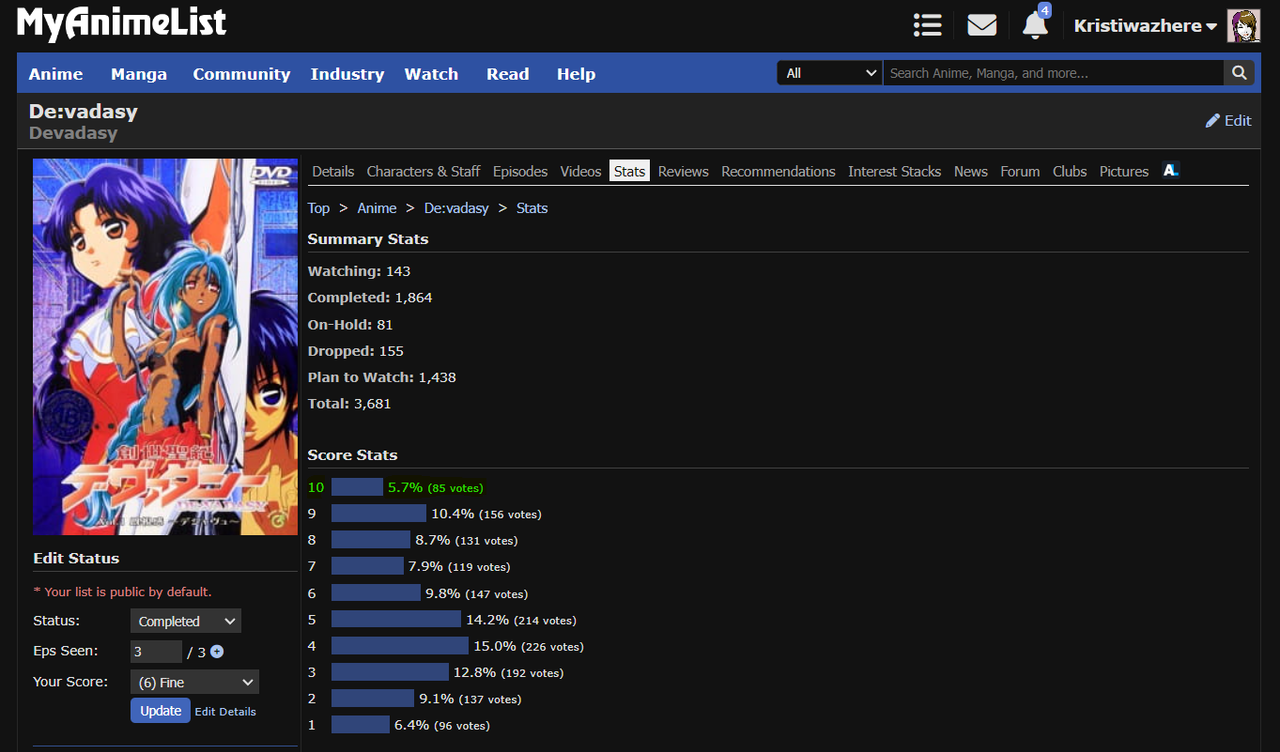
Task: Click the De:vadasy breadcrumb link
Action: coord(456,208)
